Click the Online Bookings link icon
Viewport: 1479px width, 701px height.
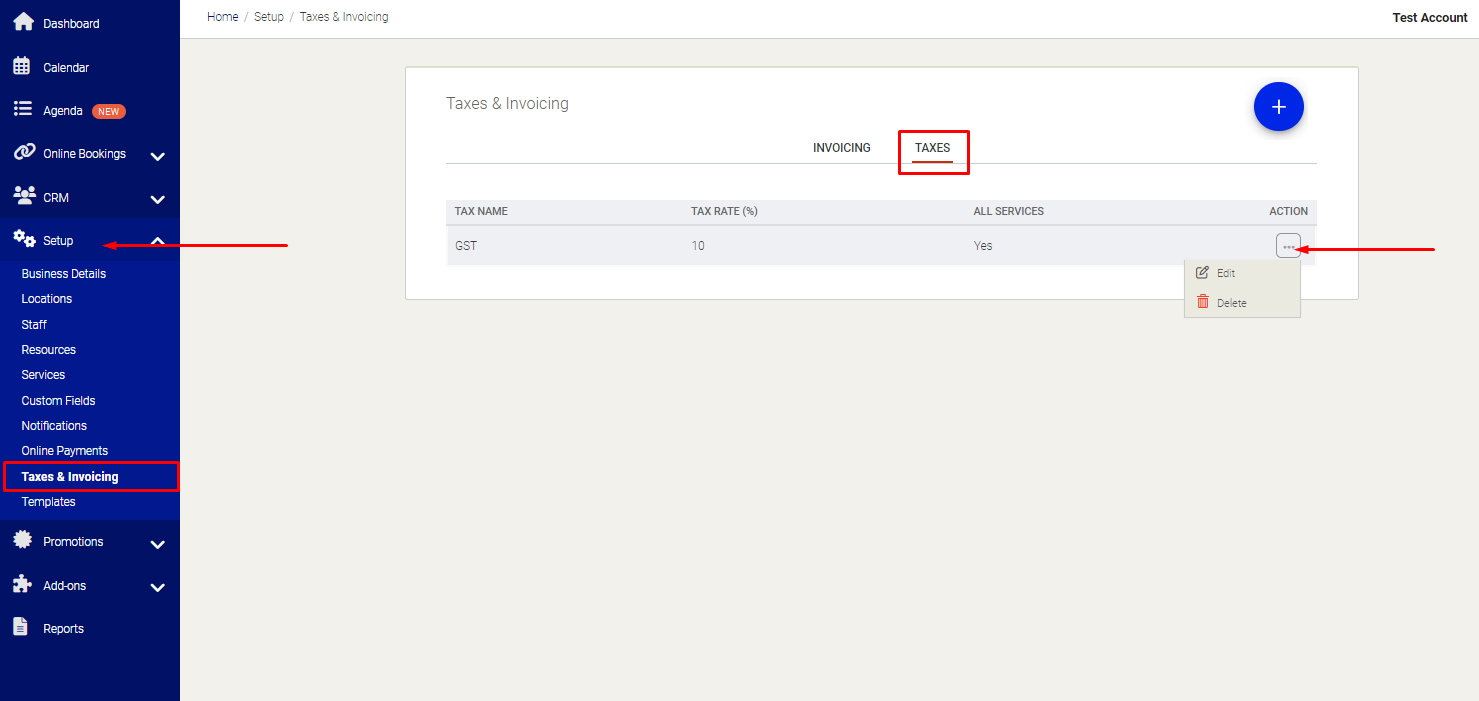[22, 152]
